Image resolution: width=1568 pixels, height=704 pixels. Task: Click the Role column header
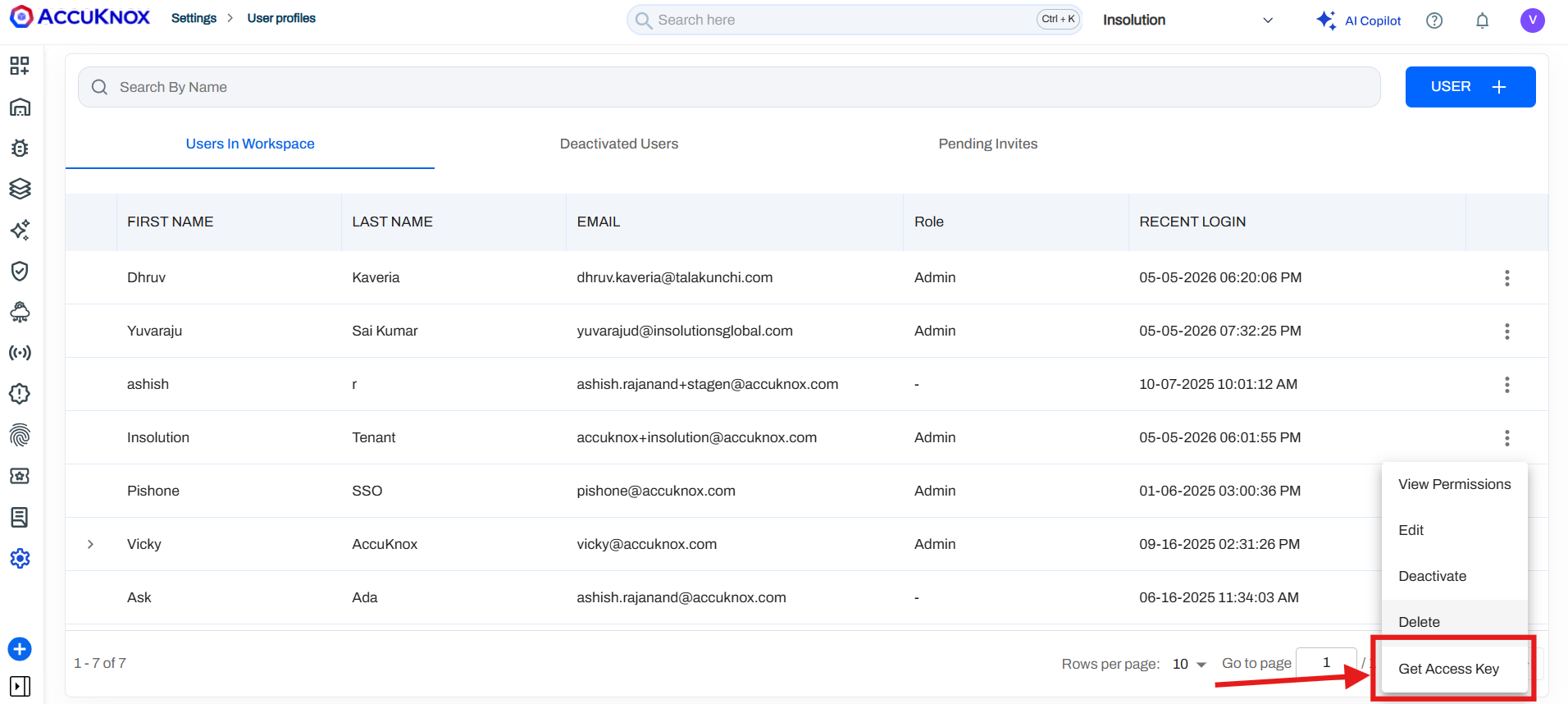(929, 222)
